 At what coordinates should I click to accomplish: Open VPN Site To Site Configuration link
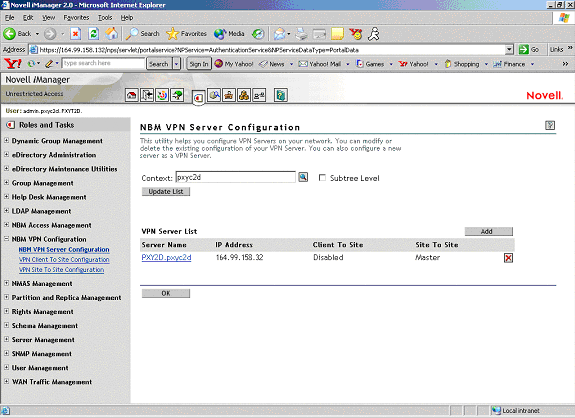(x=62, y=270)
